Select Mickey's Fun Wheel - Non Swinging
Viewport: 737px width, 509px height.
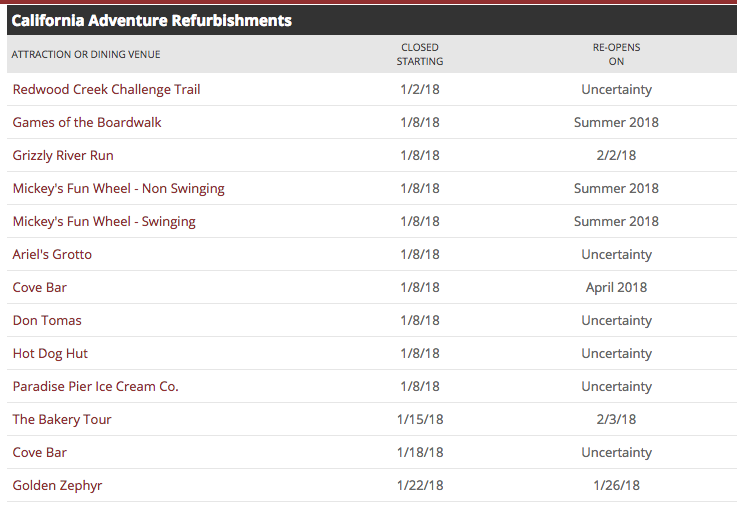(118, 188)
